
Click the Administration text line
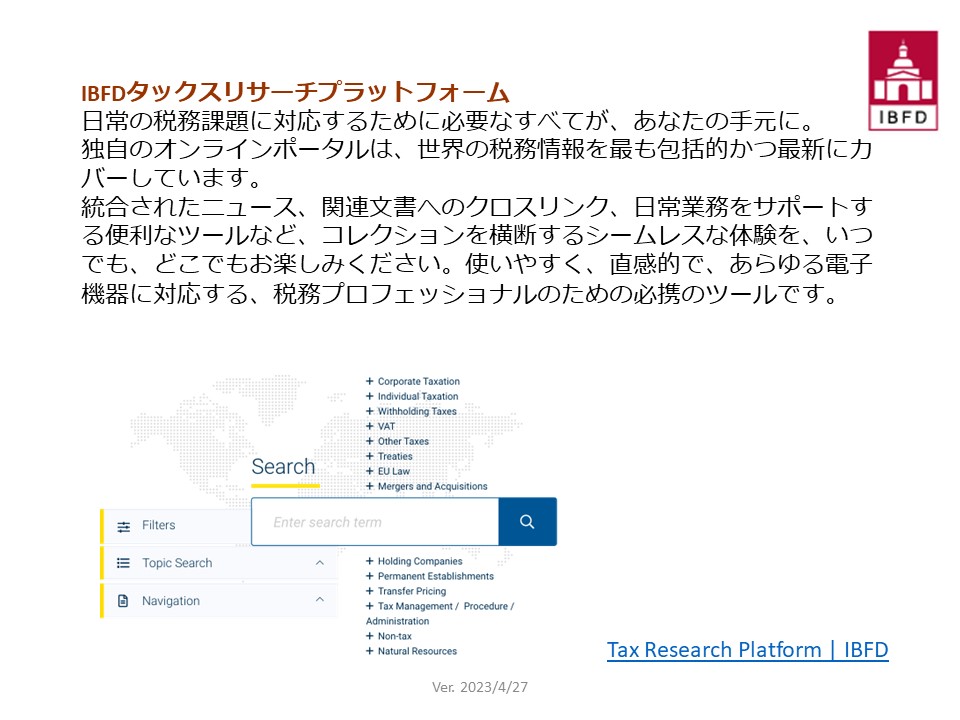397,621
